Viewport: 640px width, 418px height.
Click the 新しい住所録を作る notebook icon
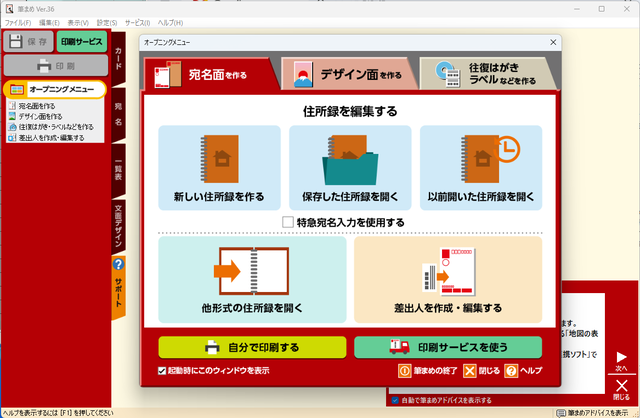coord(220,159)
